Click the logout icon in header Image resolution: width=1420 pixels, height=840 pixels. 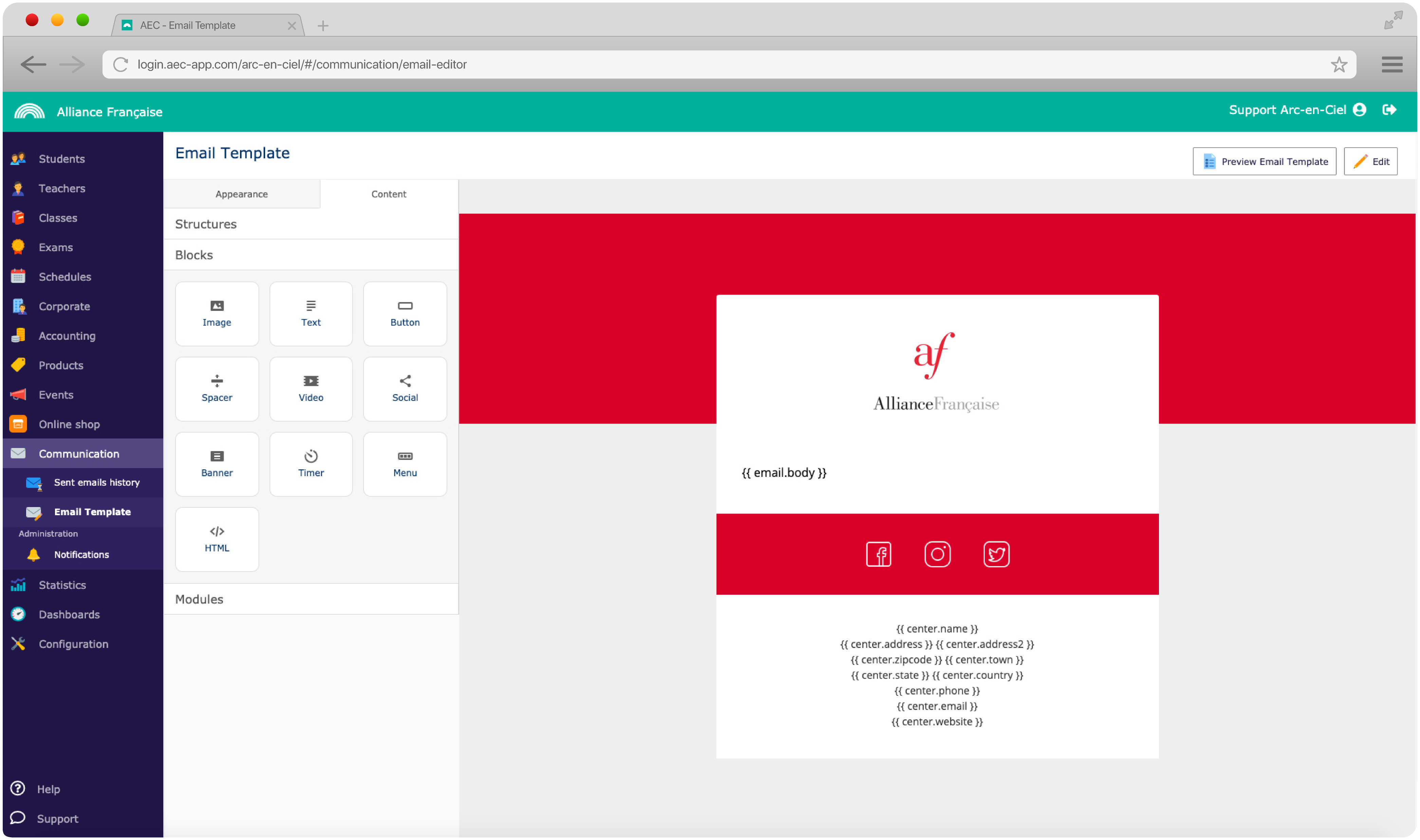click(1389, 110)
